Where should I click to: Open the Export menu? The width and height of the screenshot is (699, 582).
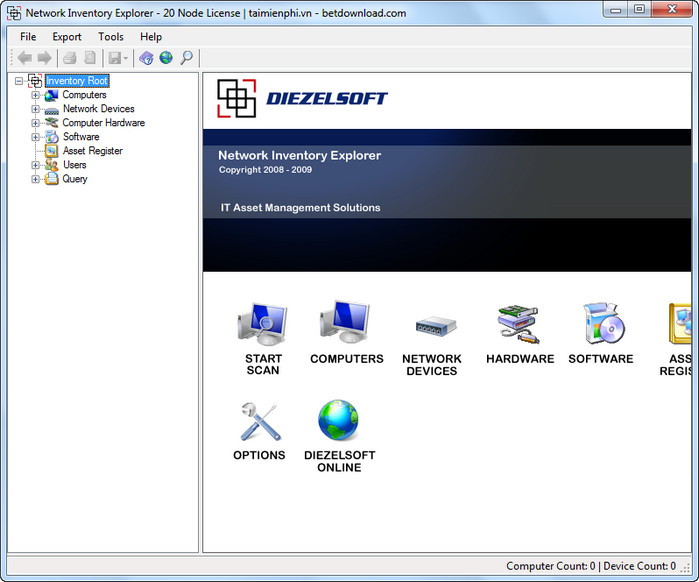(67, 37)
